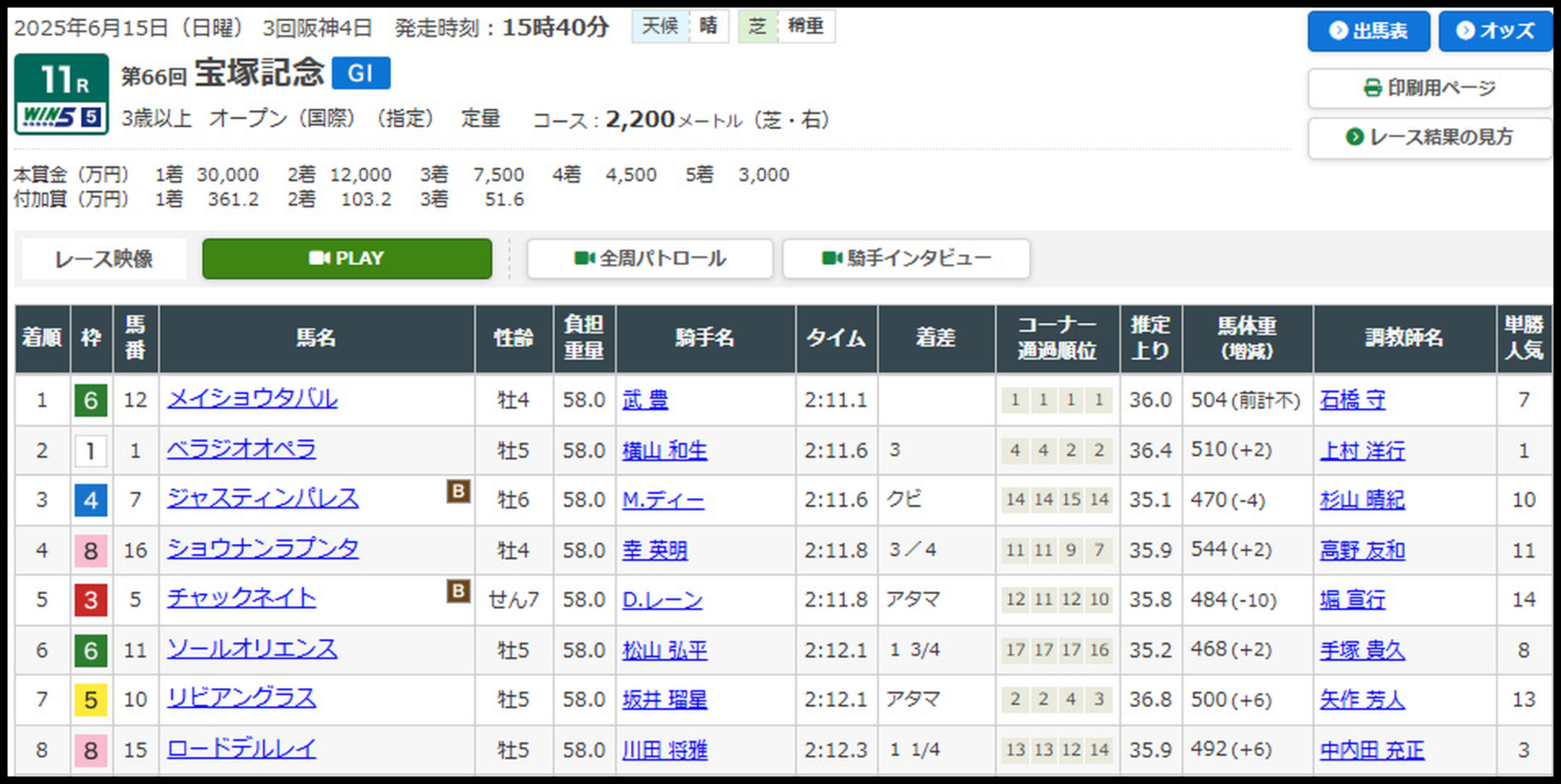Screen dimensions: 1561x784
Task: Open jockey 松山 弘平 profile
Action: coord(665,650)
